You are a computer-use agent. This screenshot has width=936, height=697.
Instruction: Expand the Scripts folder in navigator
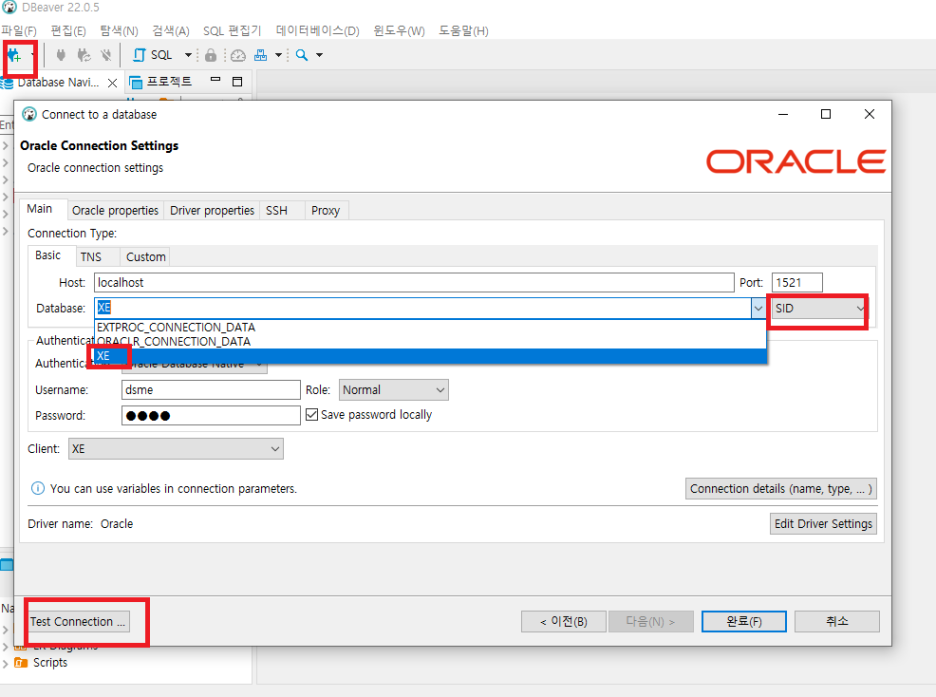[5, 664]
